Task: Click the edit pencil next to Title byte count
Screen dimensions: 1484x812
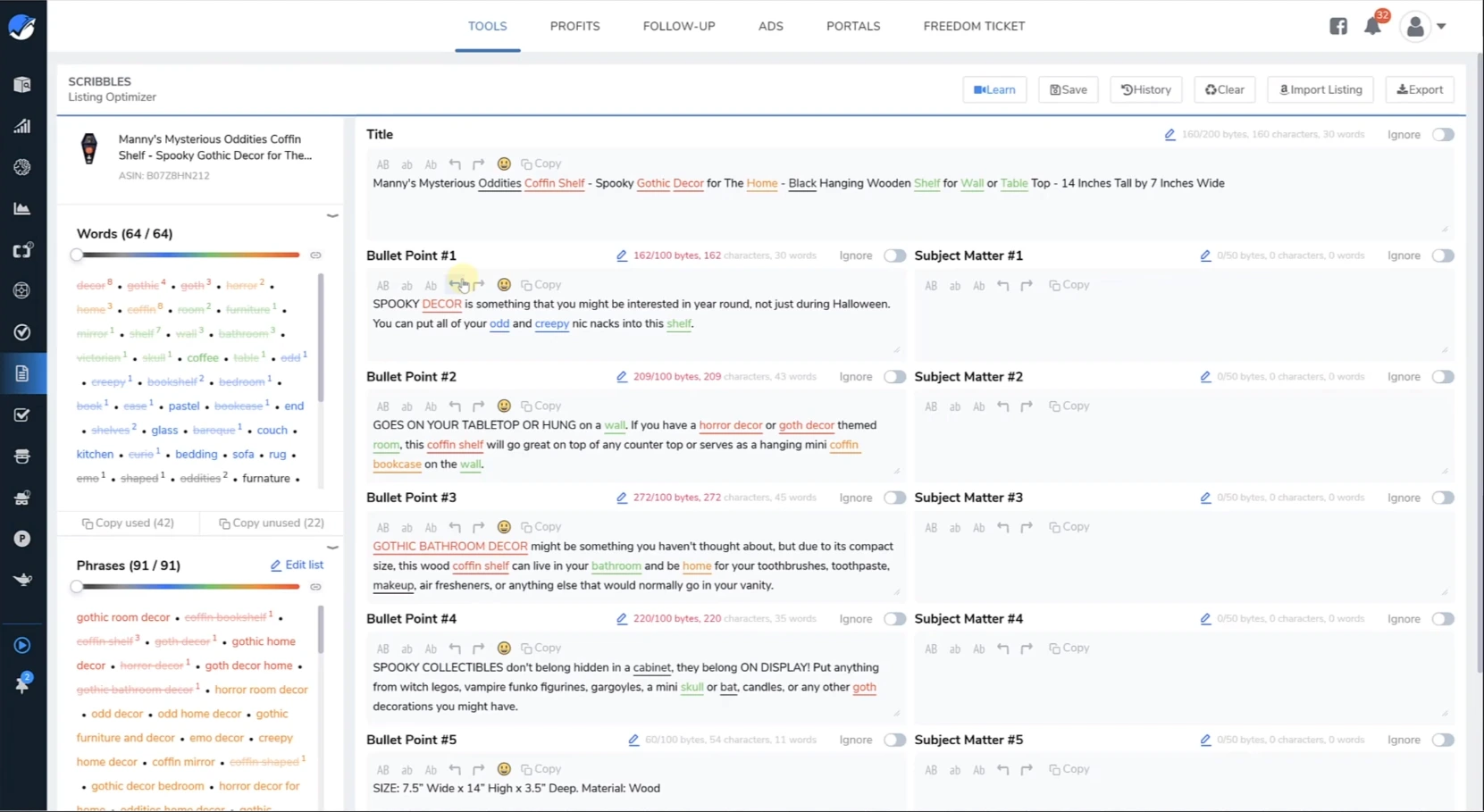Action: click(x=1170, y=135)
